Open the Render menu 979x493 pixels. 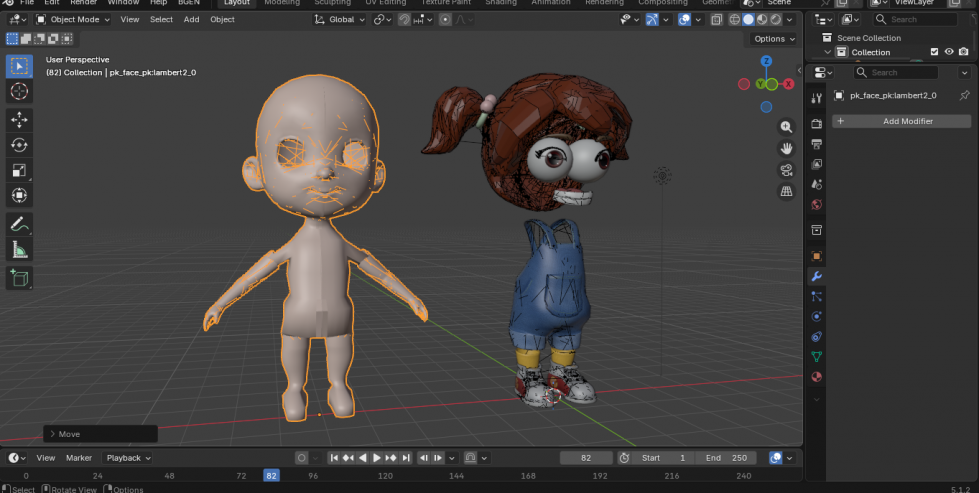[83, 2]
